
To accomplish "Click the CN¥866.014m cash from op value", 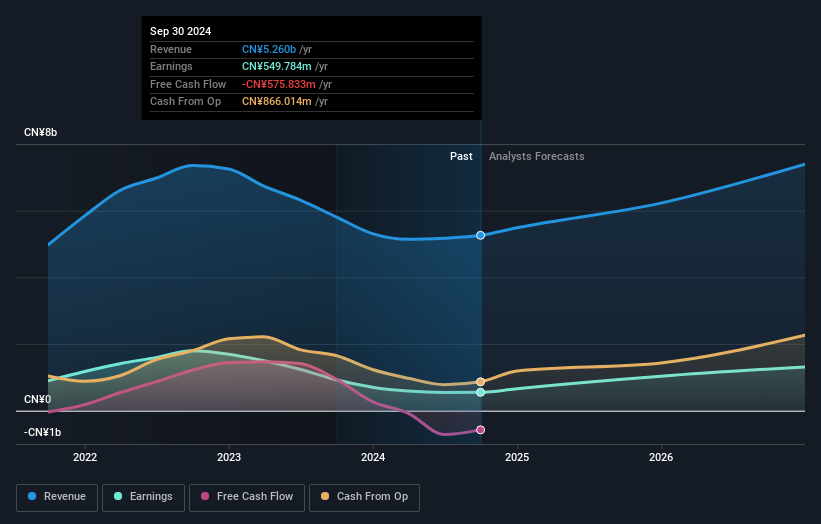I will point(276,102).
